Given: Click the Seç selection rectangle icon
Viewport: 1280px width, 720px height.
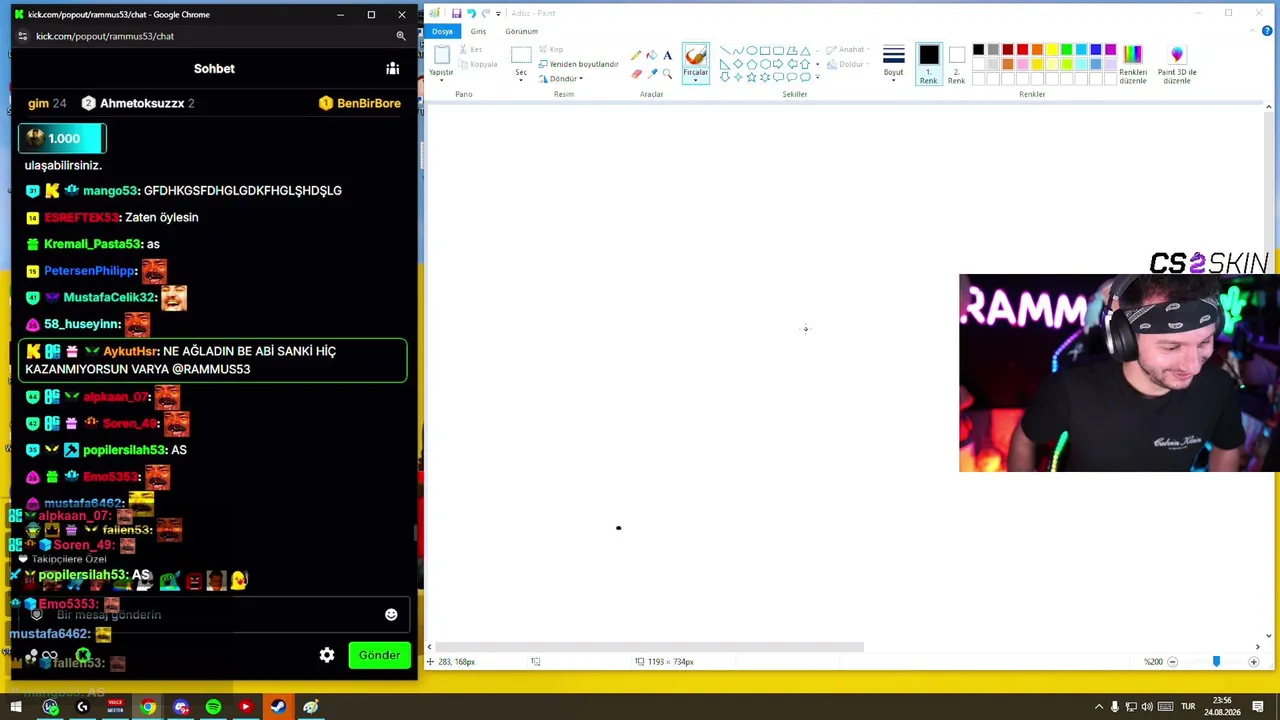Looking at the screenshot, I should (x=521, y=56).
